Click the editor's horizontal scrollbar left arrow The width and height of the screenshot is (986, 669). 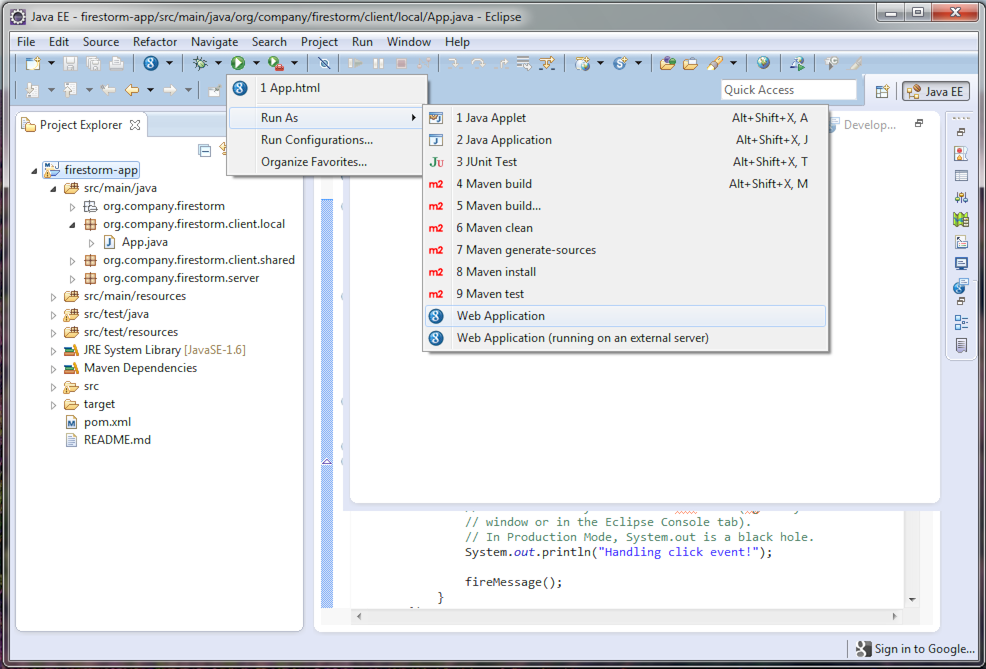click(359, 616)
